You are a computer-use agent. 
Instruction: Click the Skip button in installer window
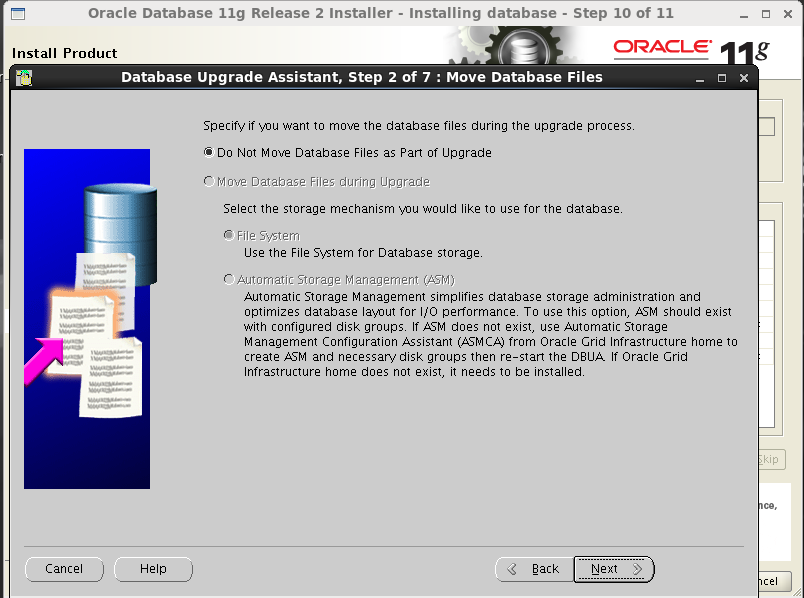pyautogui.click(x=772, y=459)
